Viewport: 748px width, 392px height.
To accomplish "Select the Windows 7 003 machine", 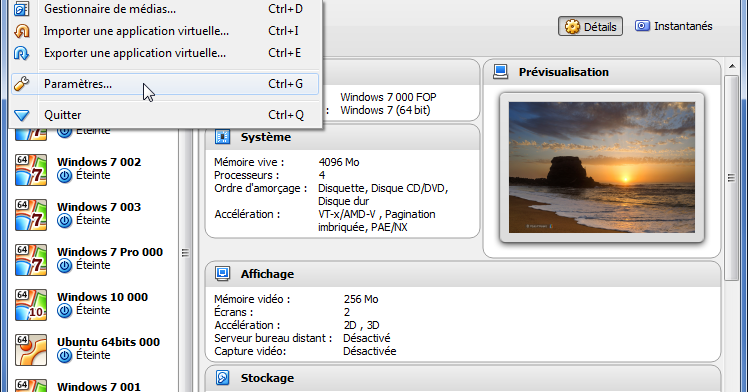I will point(93,214).
